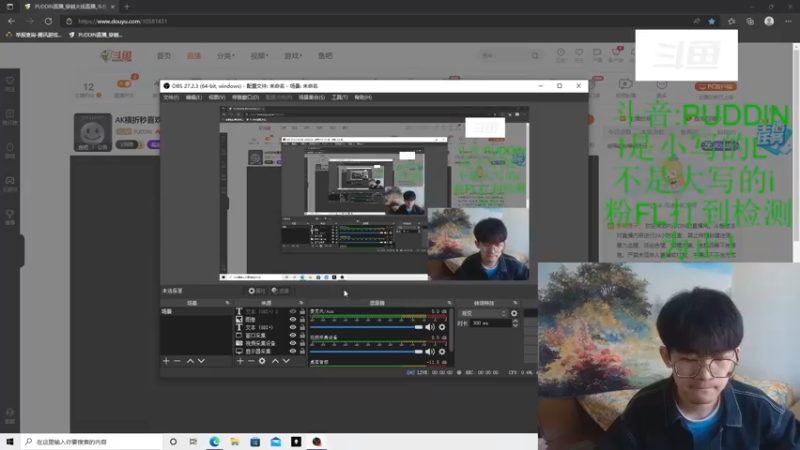Screen dimensions: 800x450
Task: Mute the second mixer channel speaker icon
Action: [x=430, y=352]
